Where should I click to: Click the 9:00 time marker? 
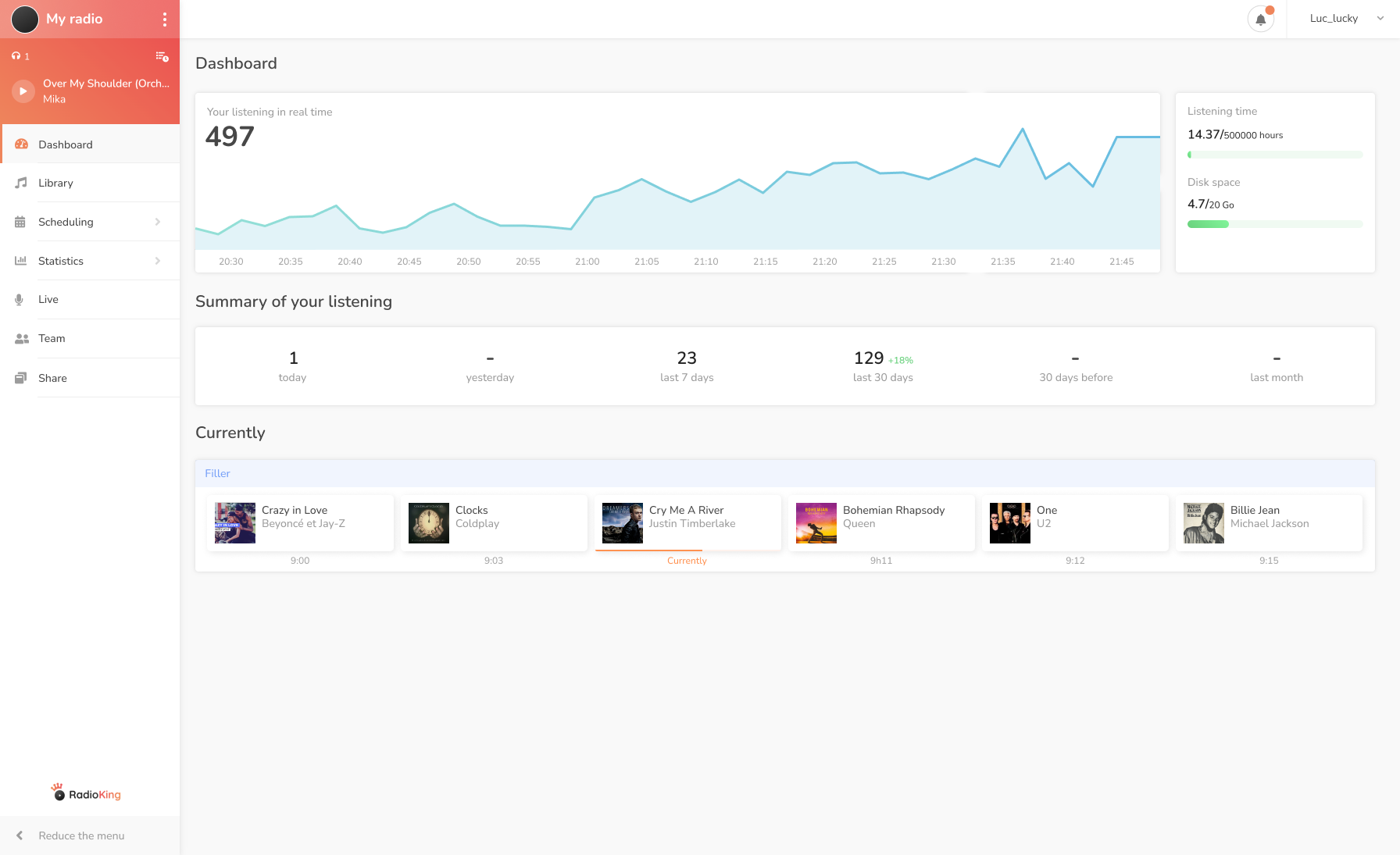point(300,561)
